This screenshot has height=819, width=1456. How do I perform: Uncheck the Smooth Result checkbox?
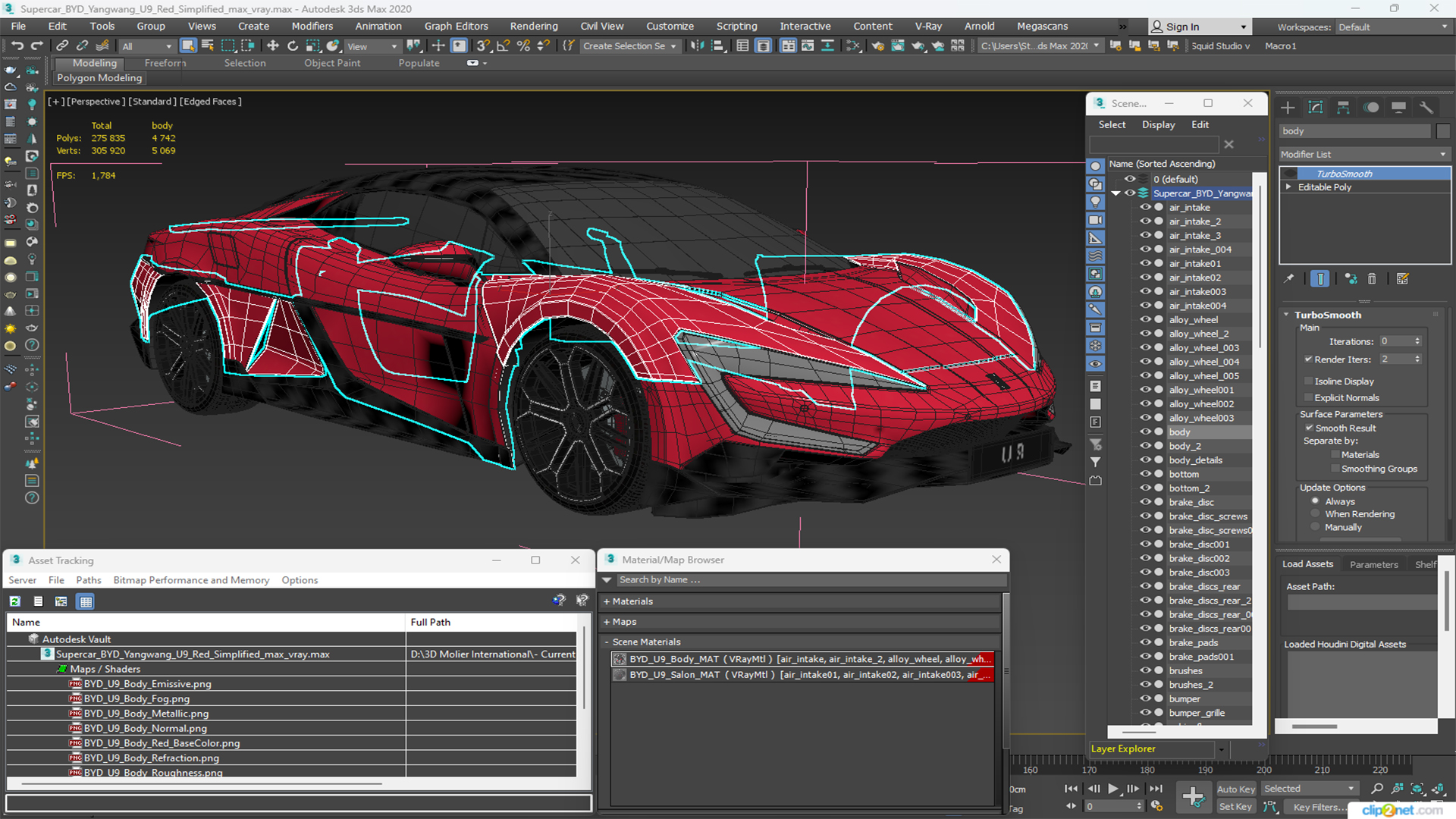1309,428
